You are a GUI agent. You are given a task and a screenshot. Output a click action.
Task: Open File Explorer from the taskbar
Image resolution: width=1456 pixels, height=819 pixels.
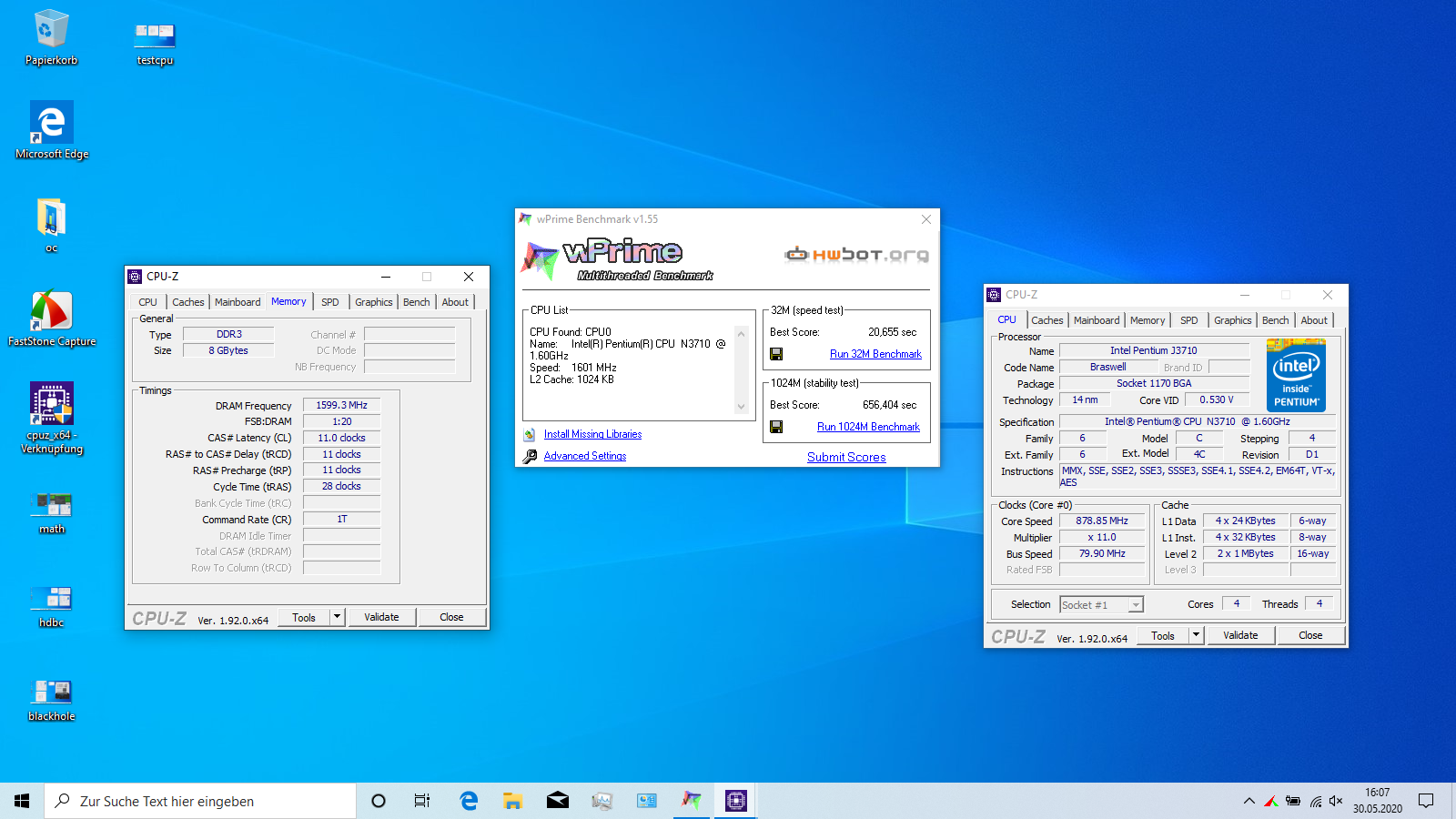click(512, 801)
